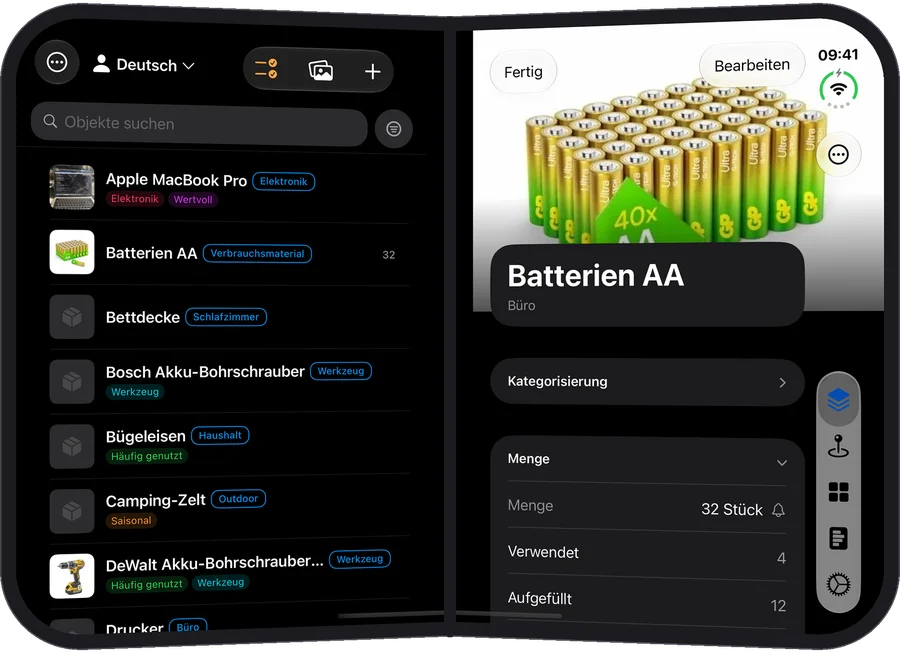Select the location pin tab in side rail
Viewport: 900px width, 653px height.
pos(839,446)
